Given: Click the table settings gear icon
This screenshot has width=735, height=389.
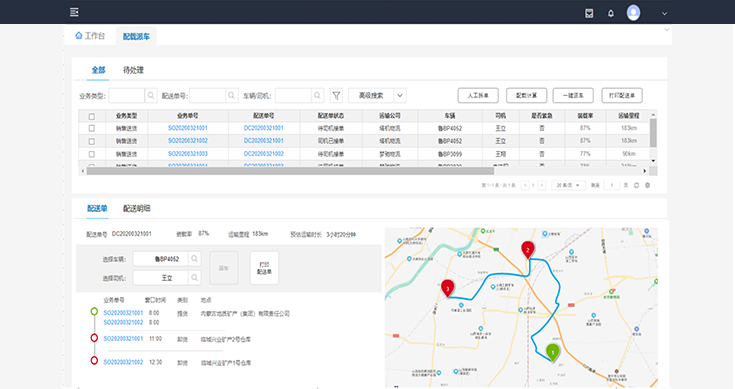Looking at the screenshot, I should tap(648, 186).
